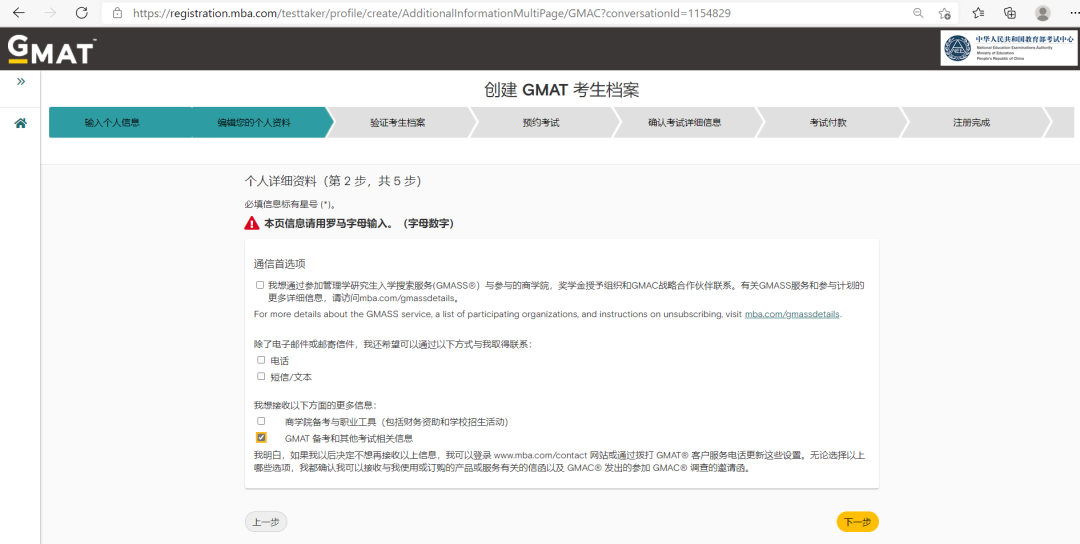
Task: Check the GMASS search service checkbox
Action: coord(260,285)
